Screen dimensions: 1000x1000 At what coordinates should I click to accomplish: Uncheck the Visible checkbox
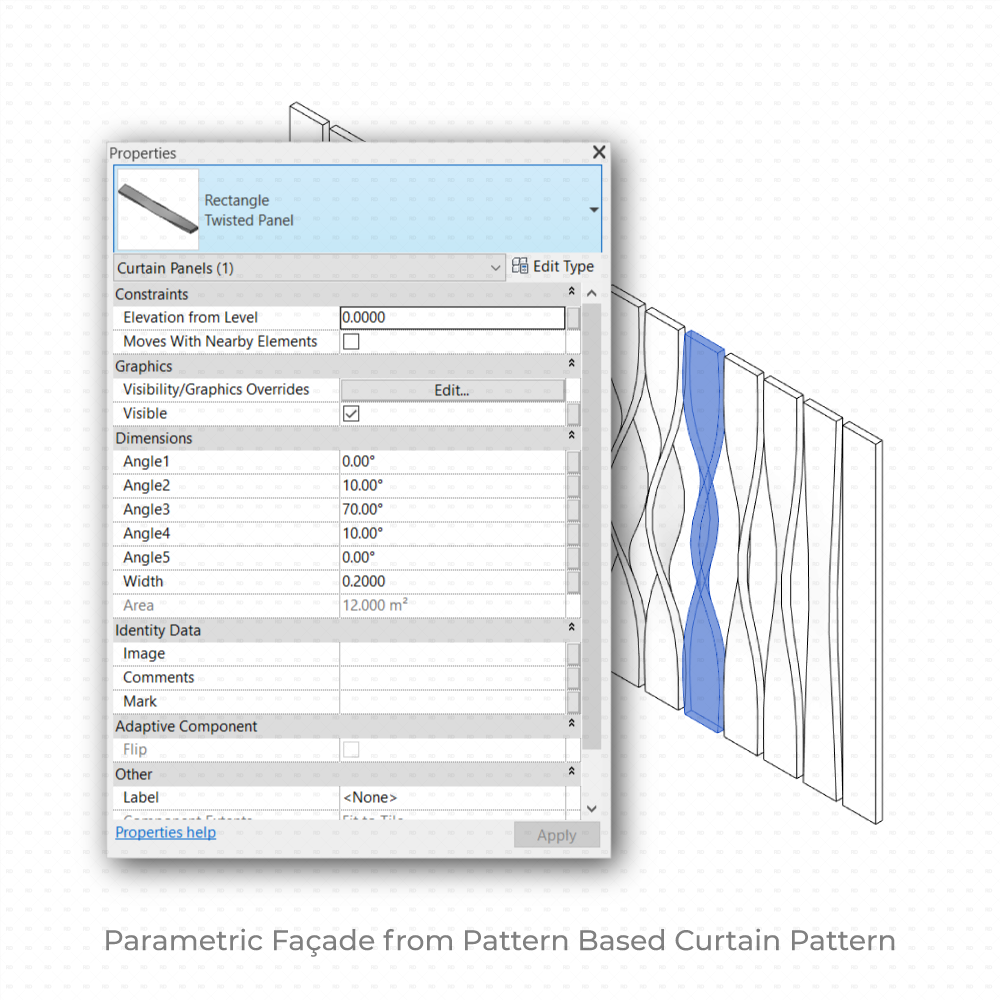tap(351, 413)
